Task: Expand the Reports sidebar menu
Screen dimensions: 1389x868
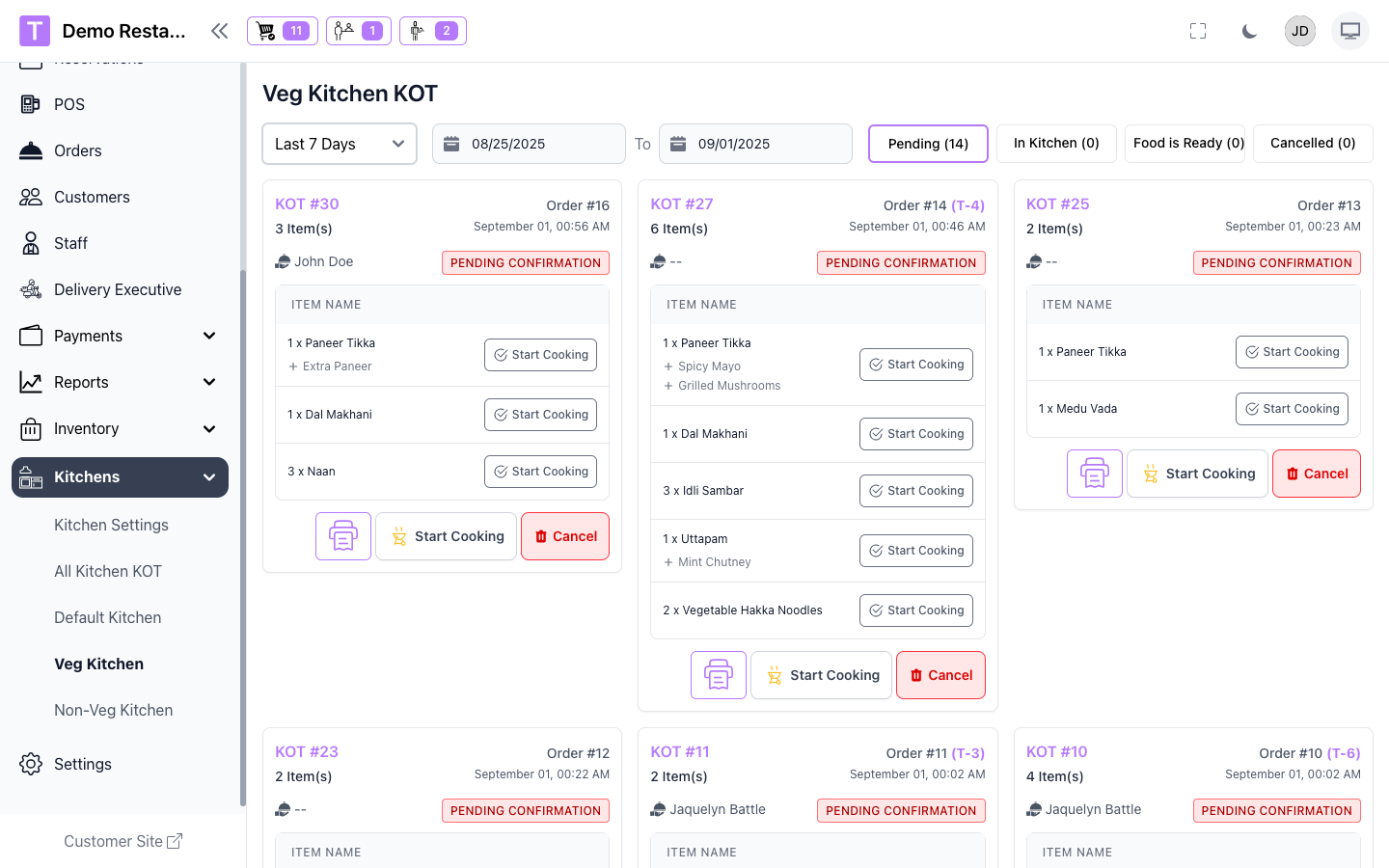Action: (120, 382)
